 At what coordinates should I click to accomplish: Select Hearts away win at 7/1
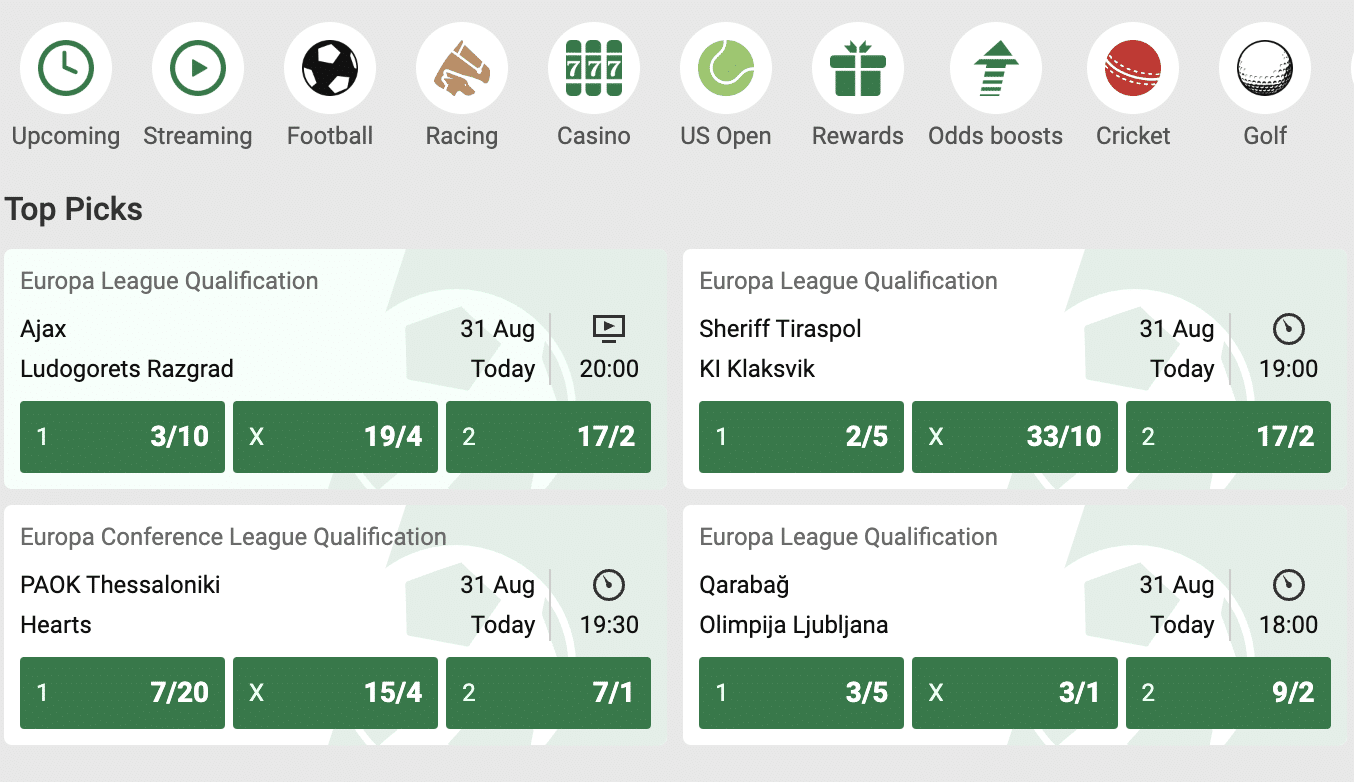pos(548,693)
